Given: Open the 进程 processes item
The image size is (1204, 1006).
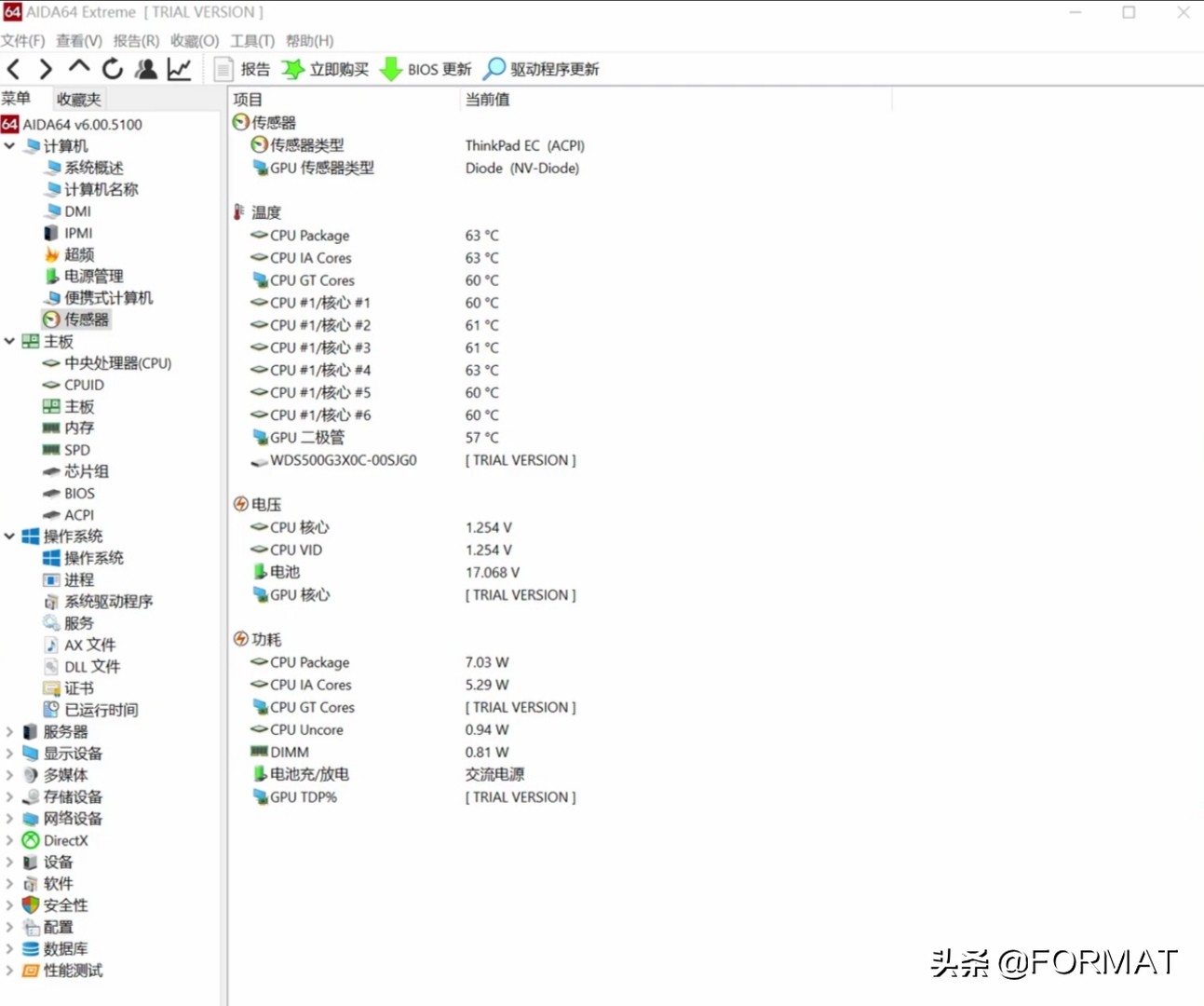Looking at the screenshot, I should (68, 580).
